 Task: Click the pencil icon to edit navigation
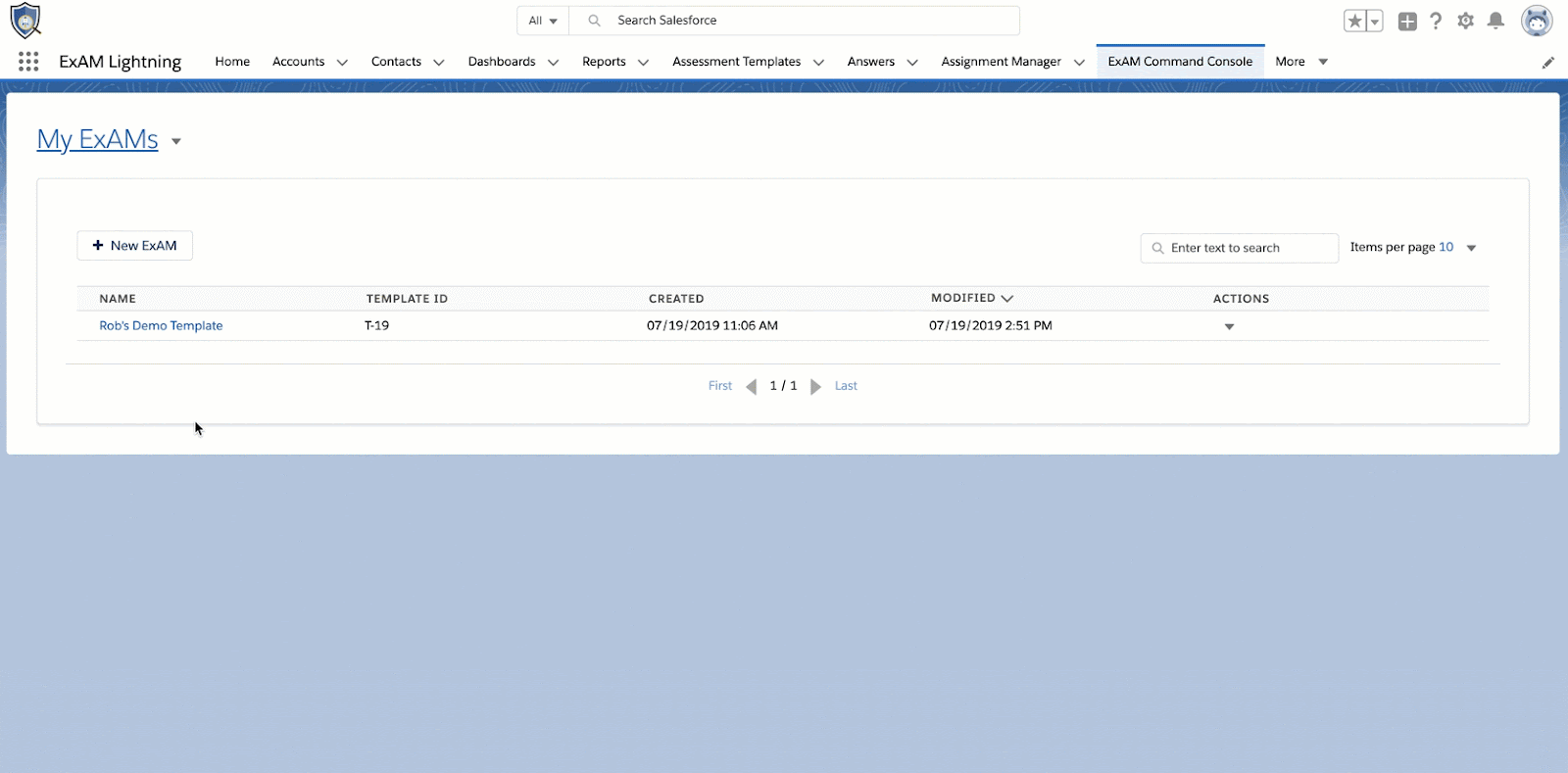coord(1548,63)
